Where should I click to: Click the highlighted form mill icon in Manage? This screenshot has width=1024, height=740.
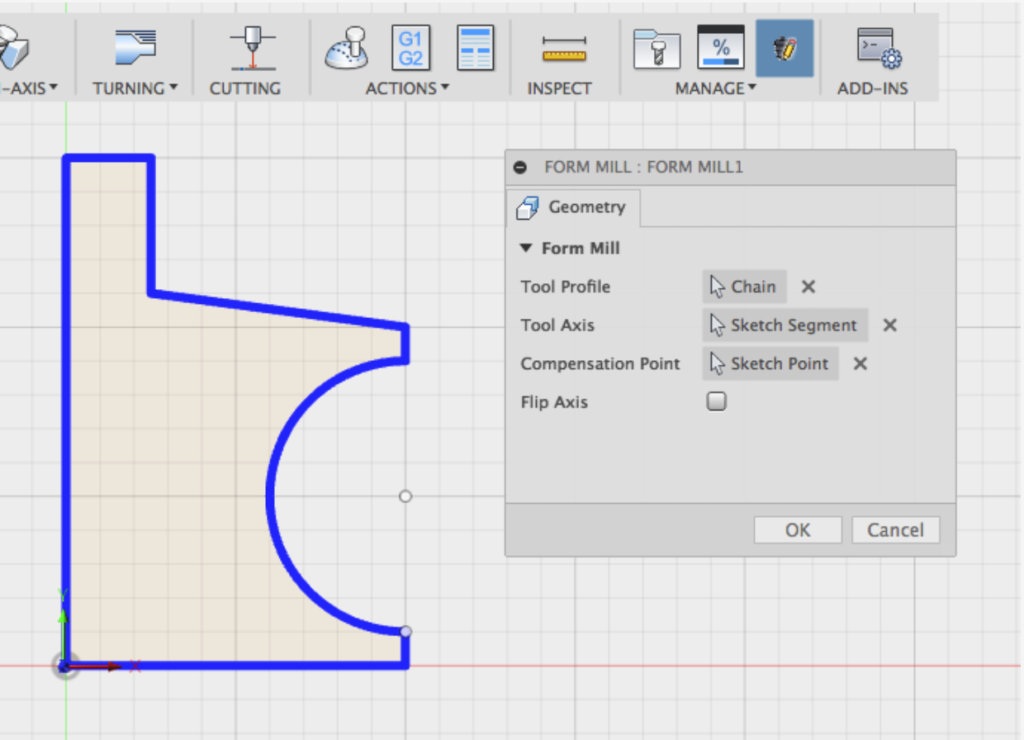pos(784,48)
